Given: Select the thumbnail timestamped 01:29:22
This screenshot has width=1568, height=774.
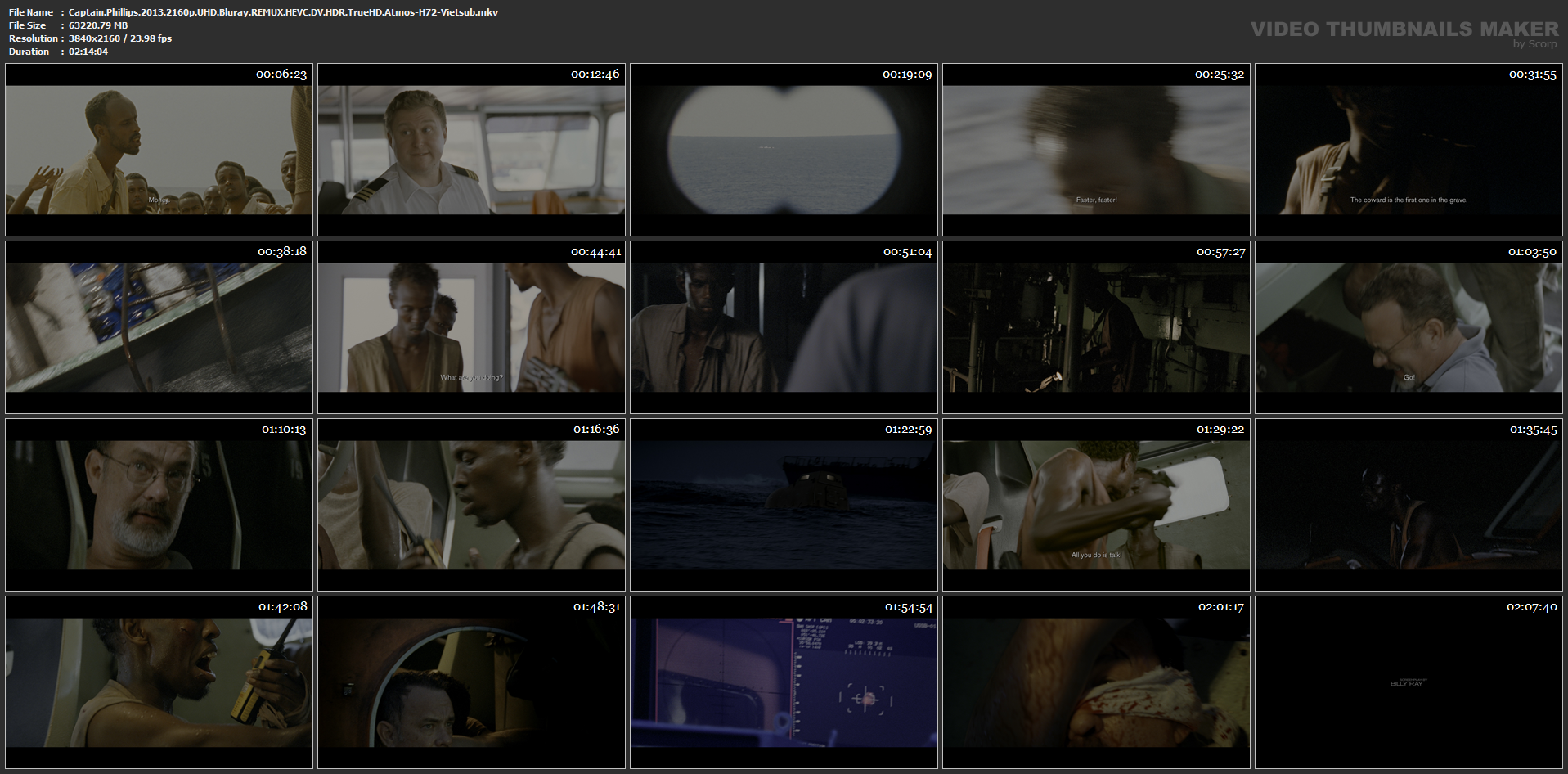Looking at the screenshot, I should coord(1096,505).
